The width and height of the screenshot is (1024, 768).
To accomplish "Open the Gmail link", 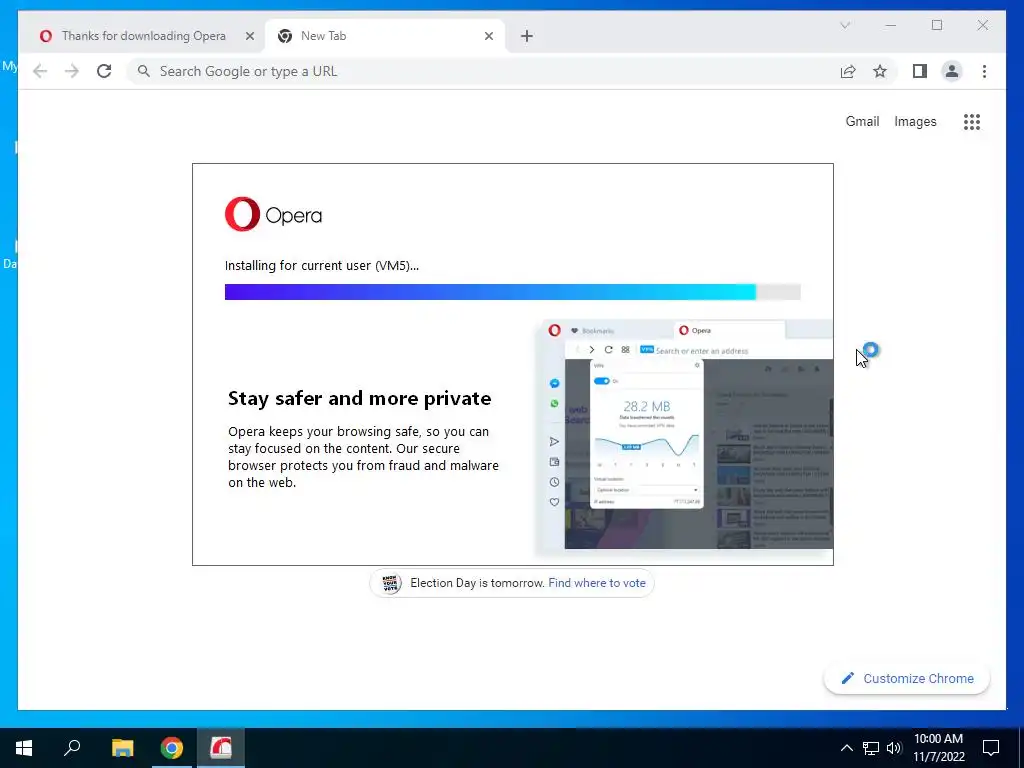I will 862,121.
